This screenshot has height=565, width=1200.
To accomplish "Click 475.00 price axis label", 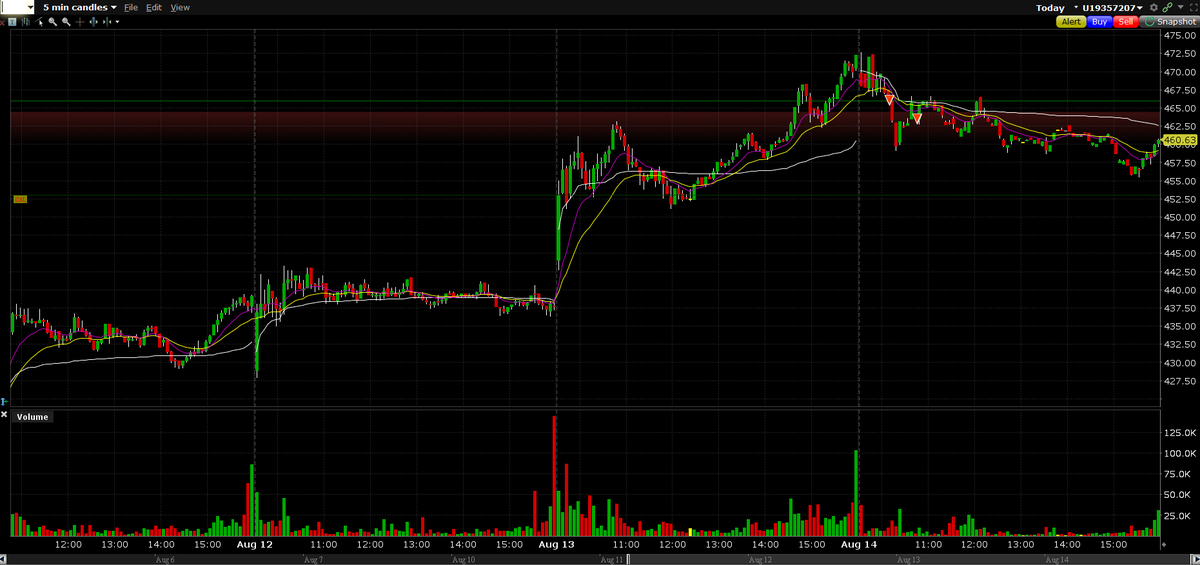I will (1180, 36).
